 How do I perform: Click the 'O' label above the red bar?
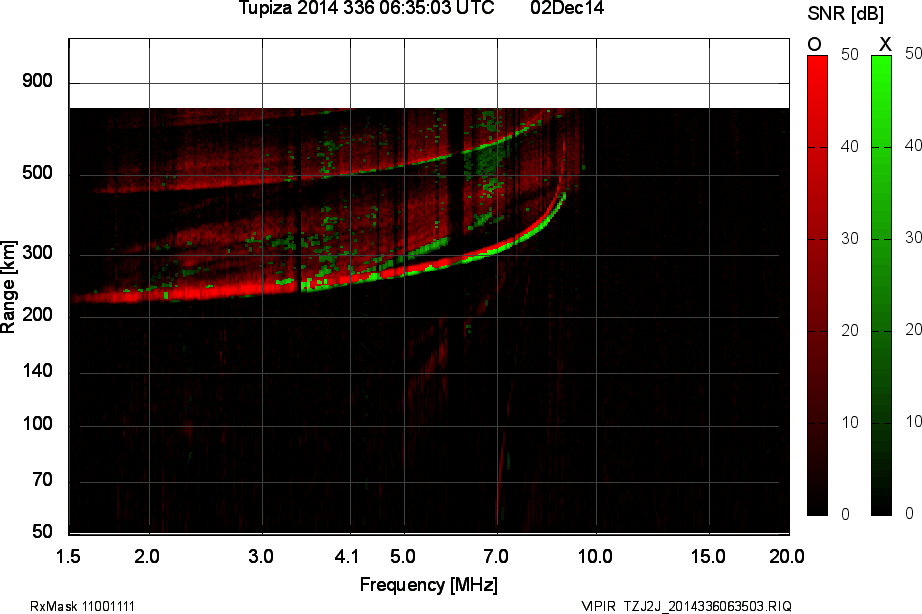814,44
